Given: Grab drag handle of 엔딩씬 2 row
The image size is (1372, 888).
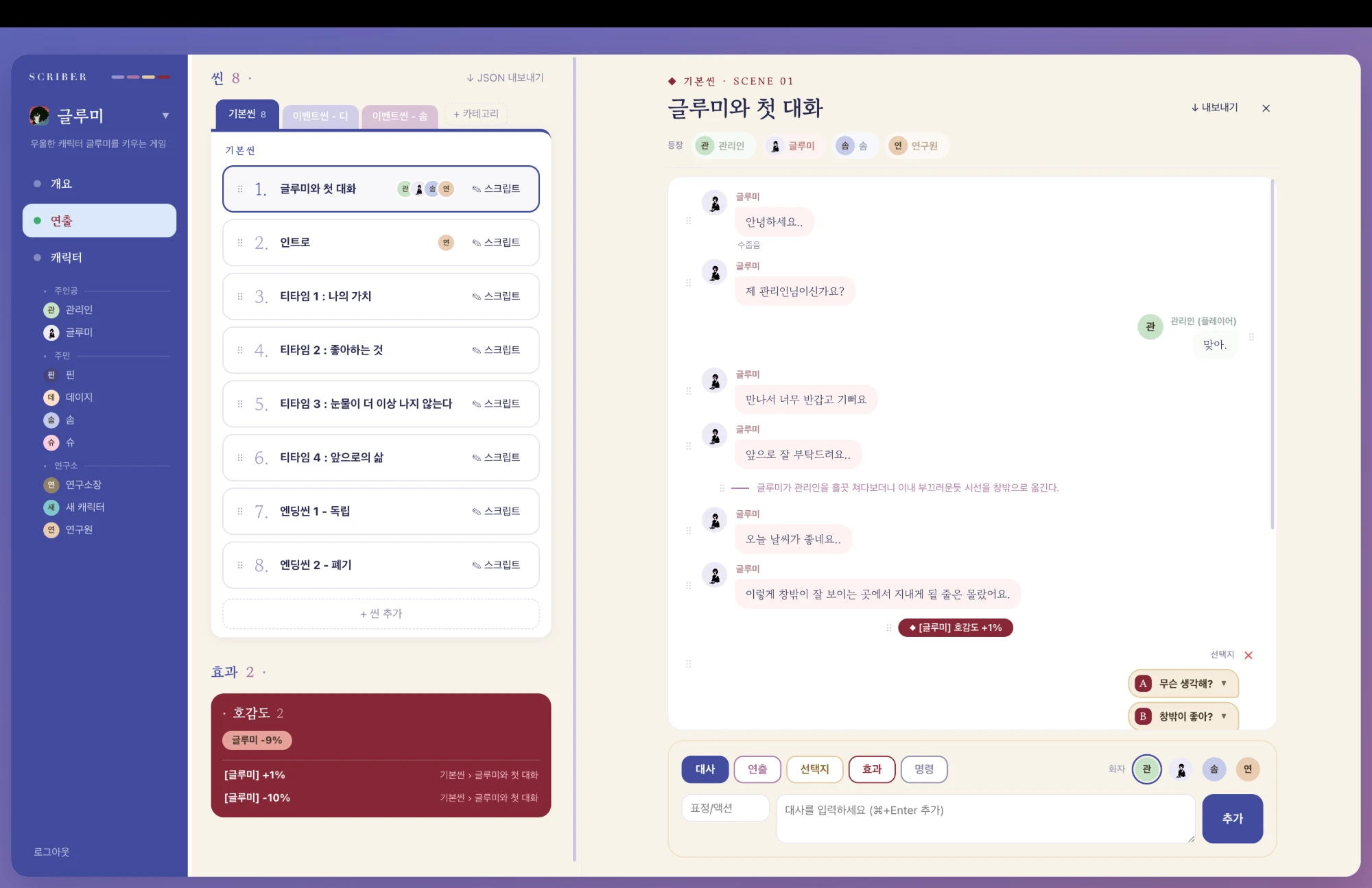Looking at the screenshot, I should pyautogui.click(x=240, y=565).
